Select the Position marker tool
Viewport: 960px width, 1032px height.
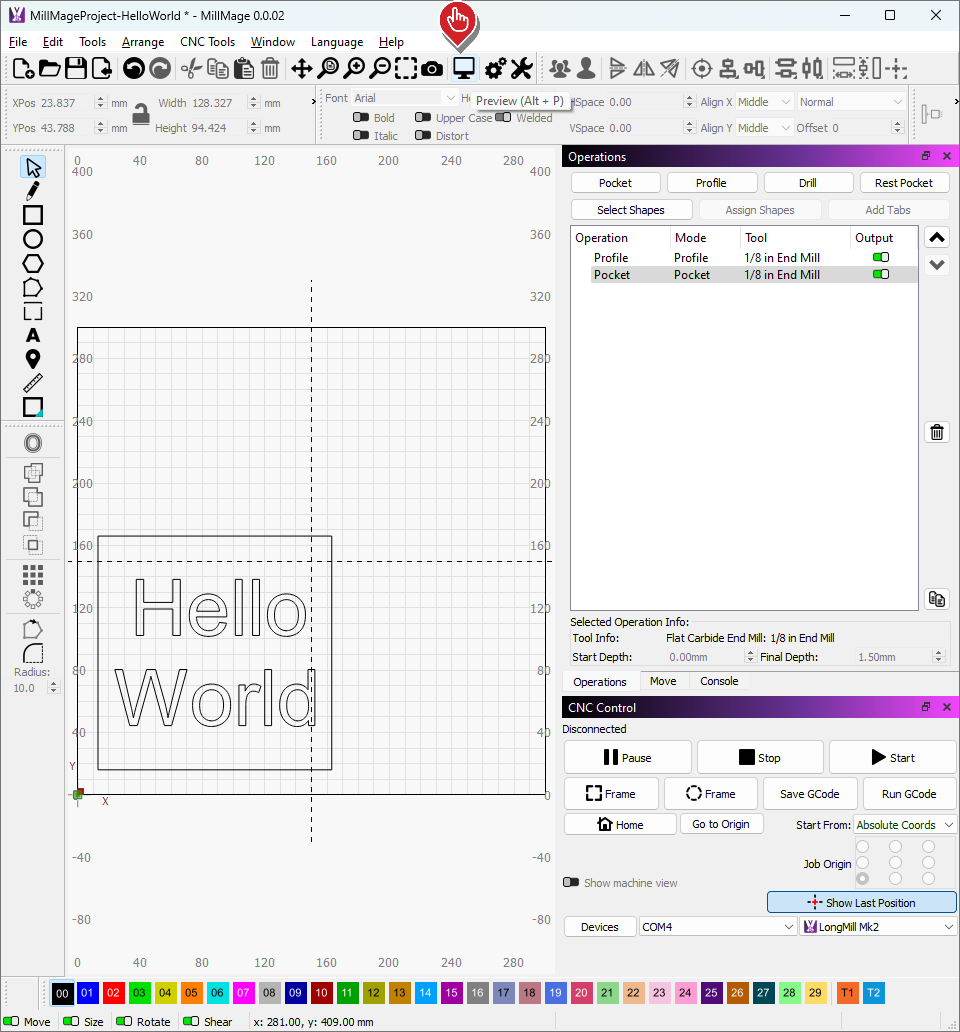click(33, 359)
